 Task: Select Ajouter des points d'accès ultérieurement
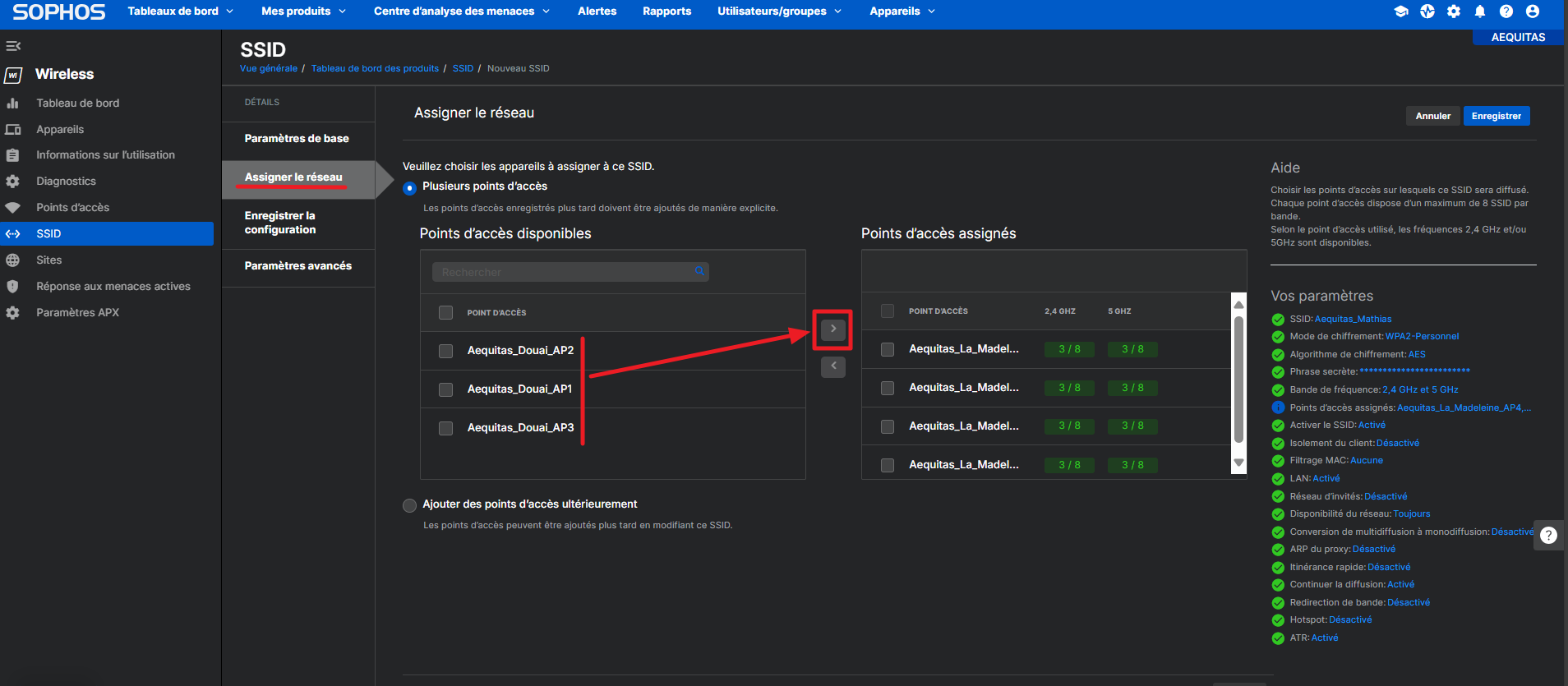(x=409, y=505)
